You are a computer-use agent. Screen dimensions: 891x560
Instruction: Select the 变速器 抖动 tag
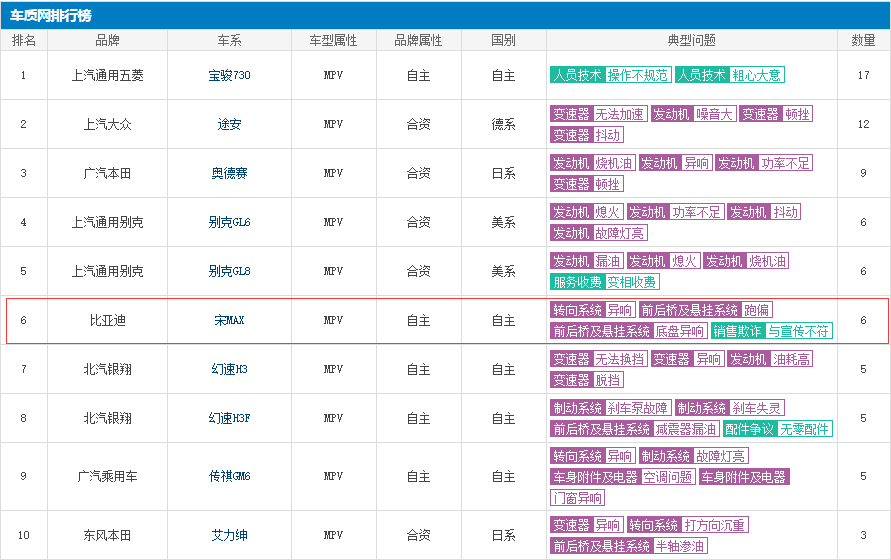coord(587,135)
